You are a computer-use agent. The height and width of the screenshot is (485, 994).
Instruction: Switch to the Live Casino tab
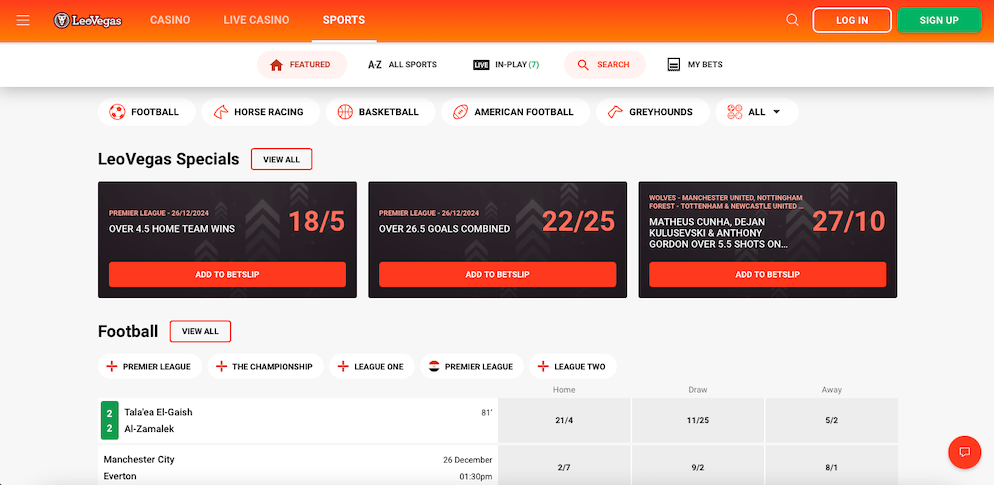pyautogui.click(x=256, y=20)
